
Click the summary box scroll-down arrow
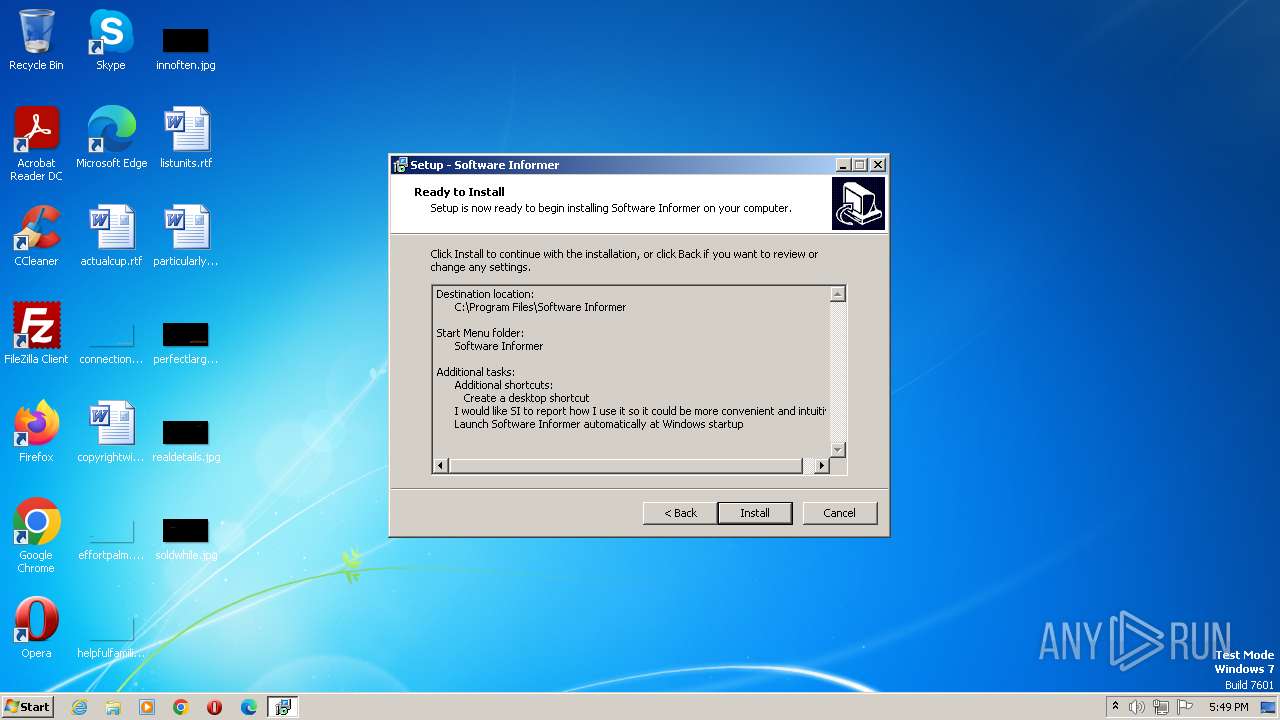[838, 450]
